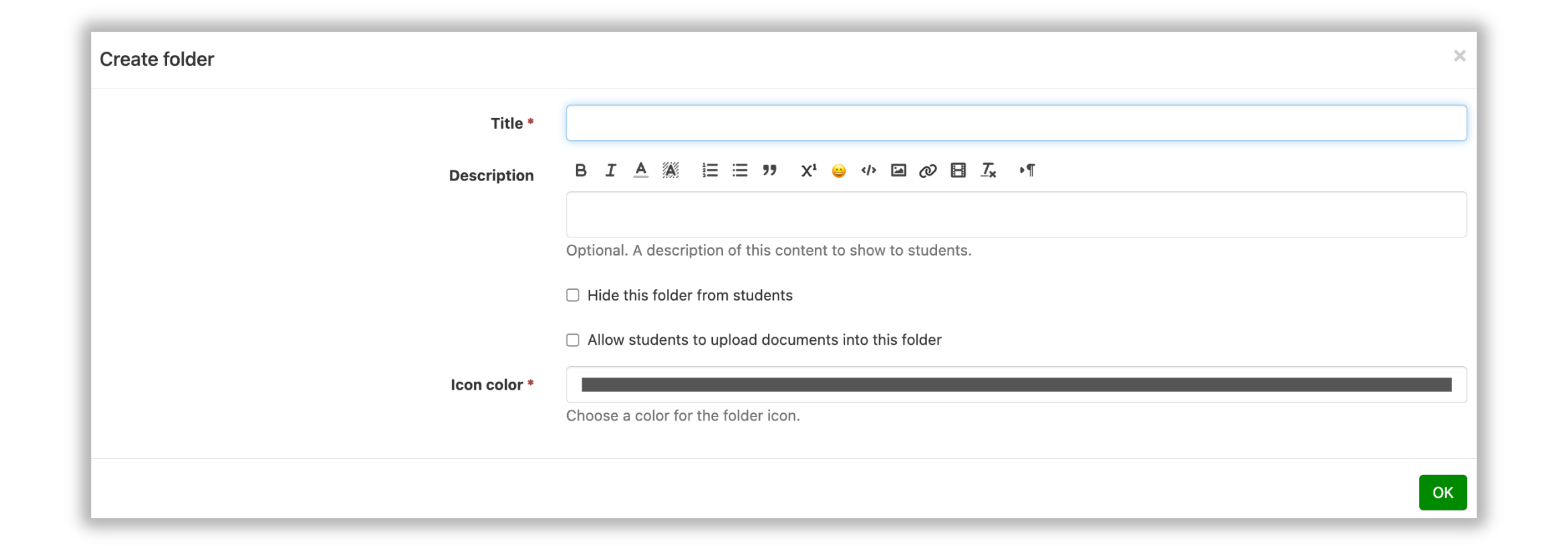Open the emoji picker
The width and height of the screenshot is (1568, 550).
pos(838,171)
